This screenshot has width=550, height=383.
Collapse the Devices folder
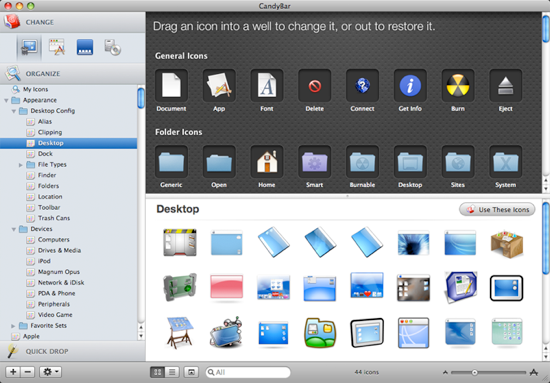(13, 229)
